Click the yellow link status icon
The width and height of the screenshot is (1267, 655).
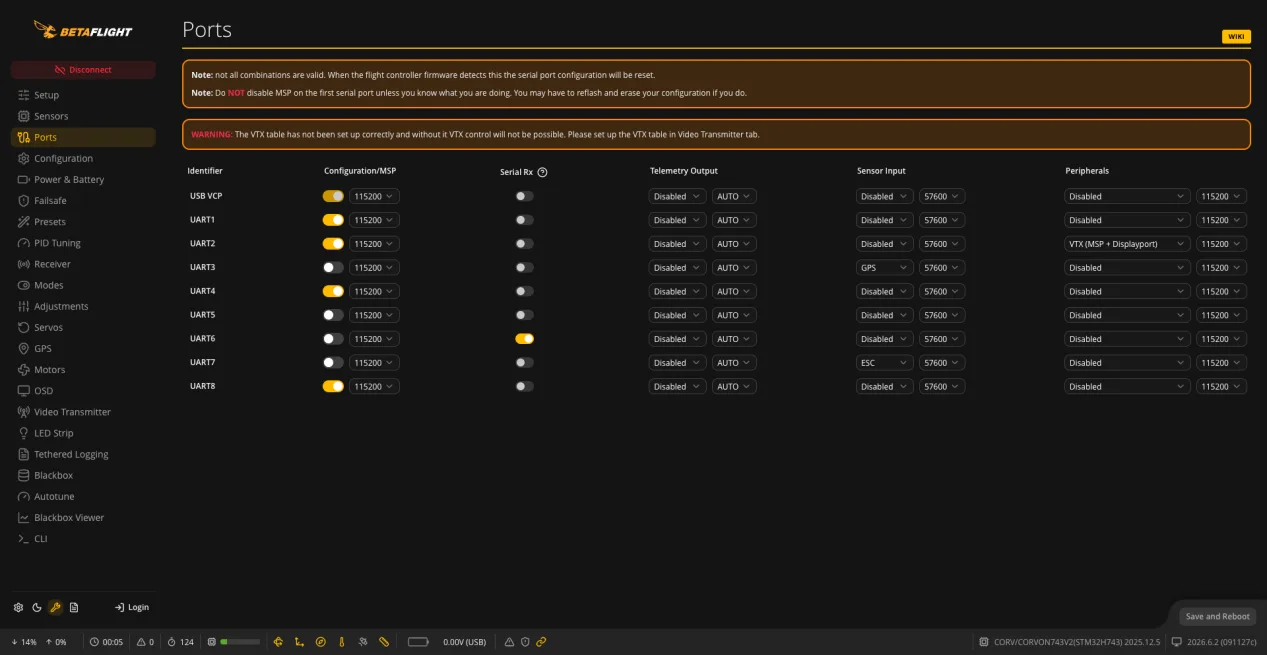pos(541,642)
